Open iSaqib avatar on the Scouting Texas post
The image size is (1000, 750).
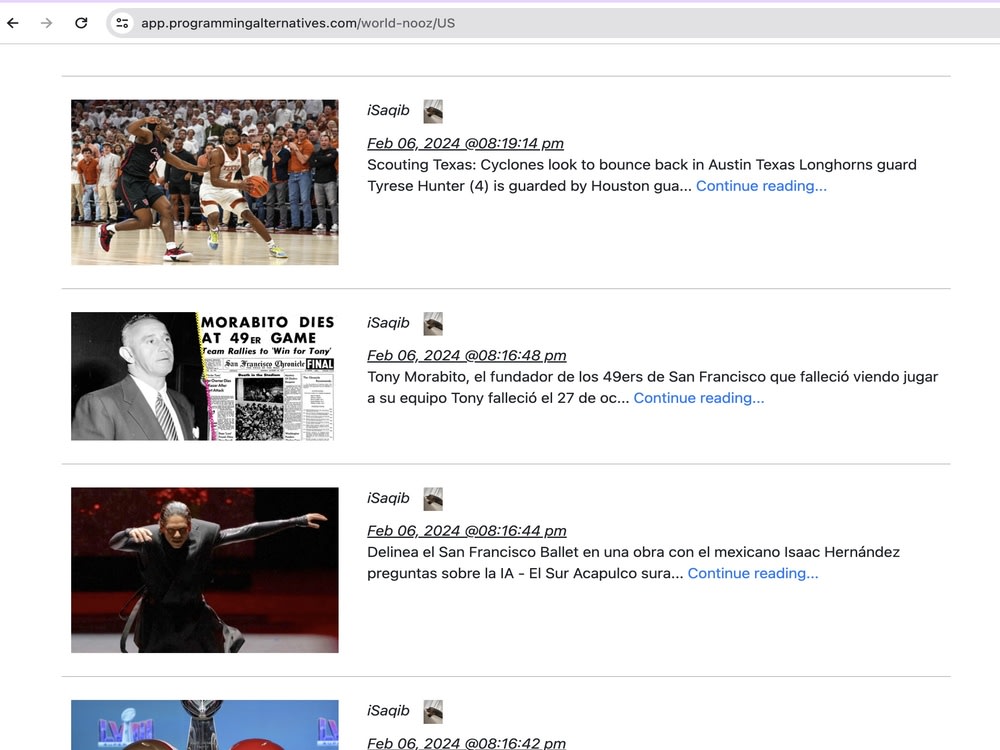pos(433,112)
